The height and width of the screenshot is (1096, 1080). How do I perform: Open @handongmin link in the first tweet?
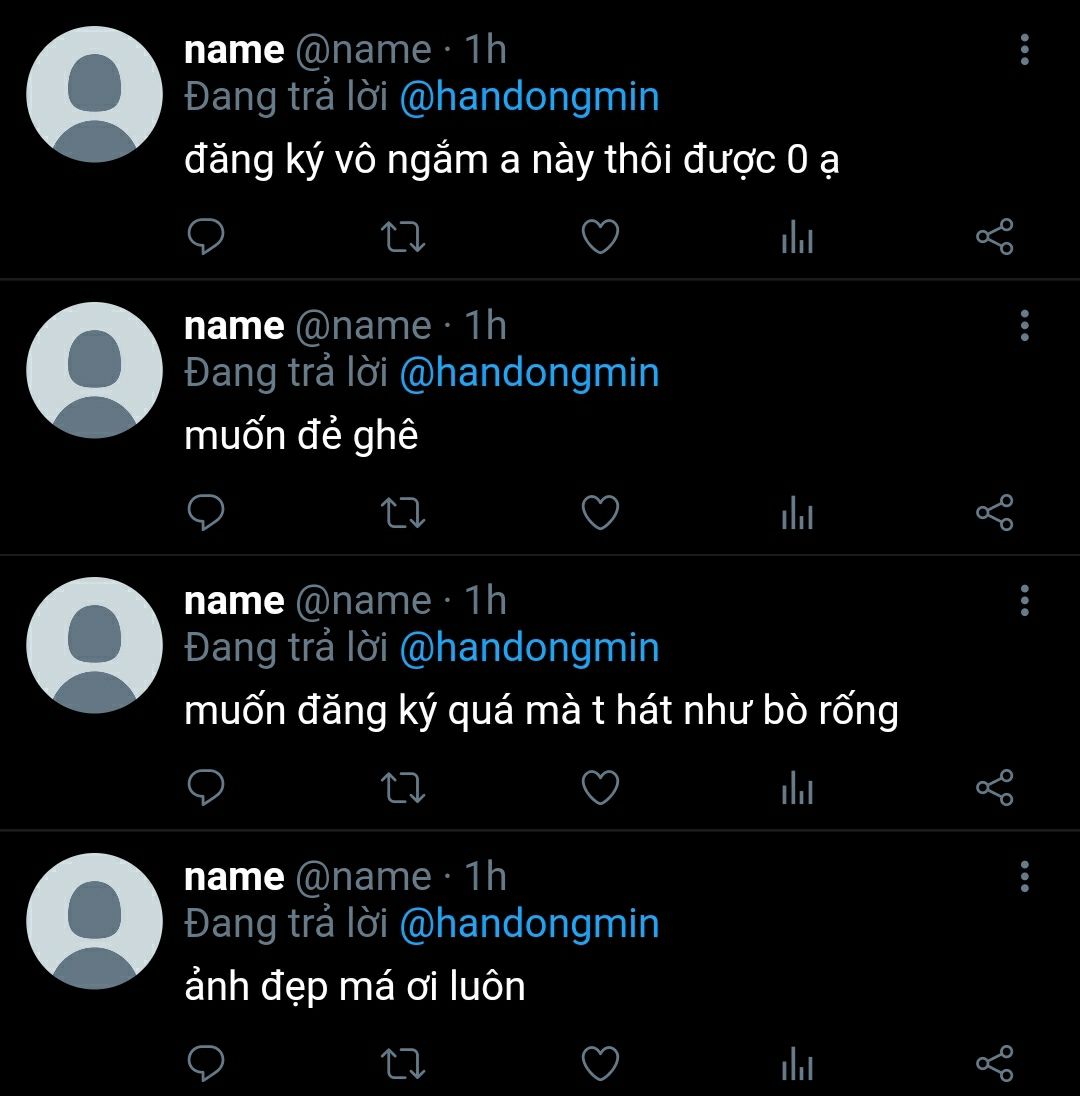pos(529,97)
